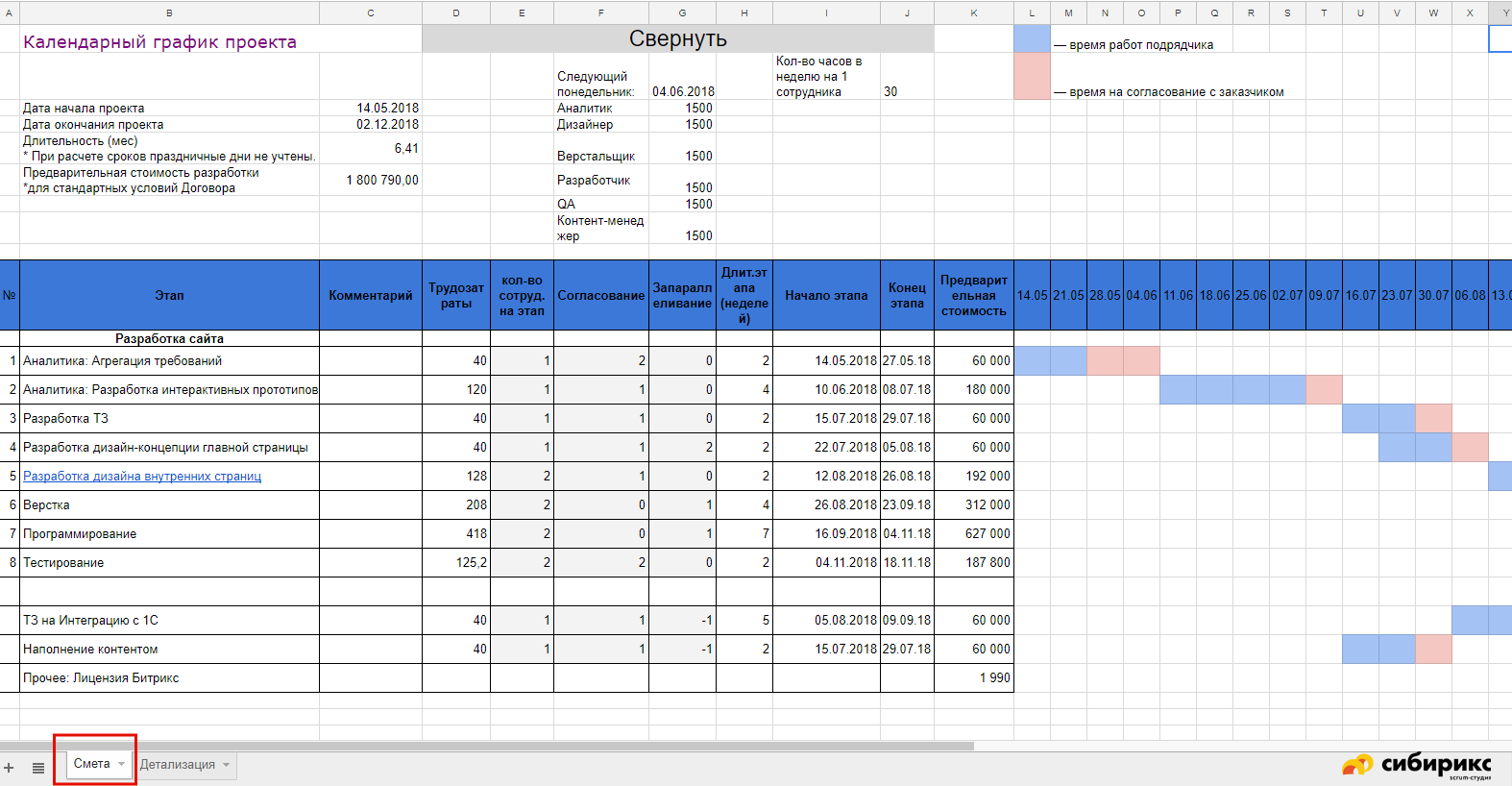
Task: Click the 09.07 week header
Action: point(1324,296)
